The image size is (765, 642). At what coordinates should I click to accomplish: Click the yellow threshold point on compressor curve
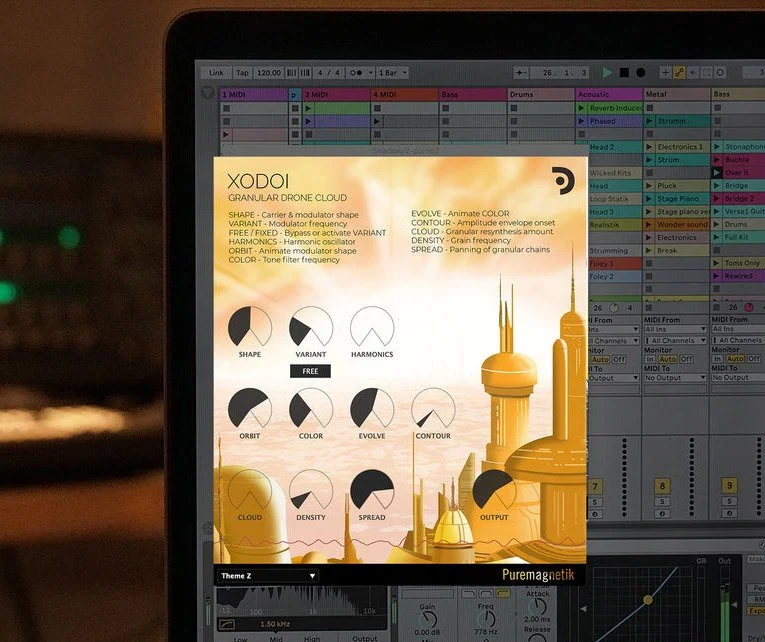[647, 600]
